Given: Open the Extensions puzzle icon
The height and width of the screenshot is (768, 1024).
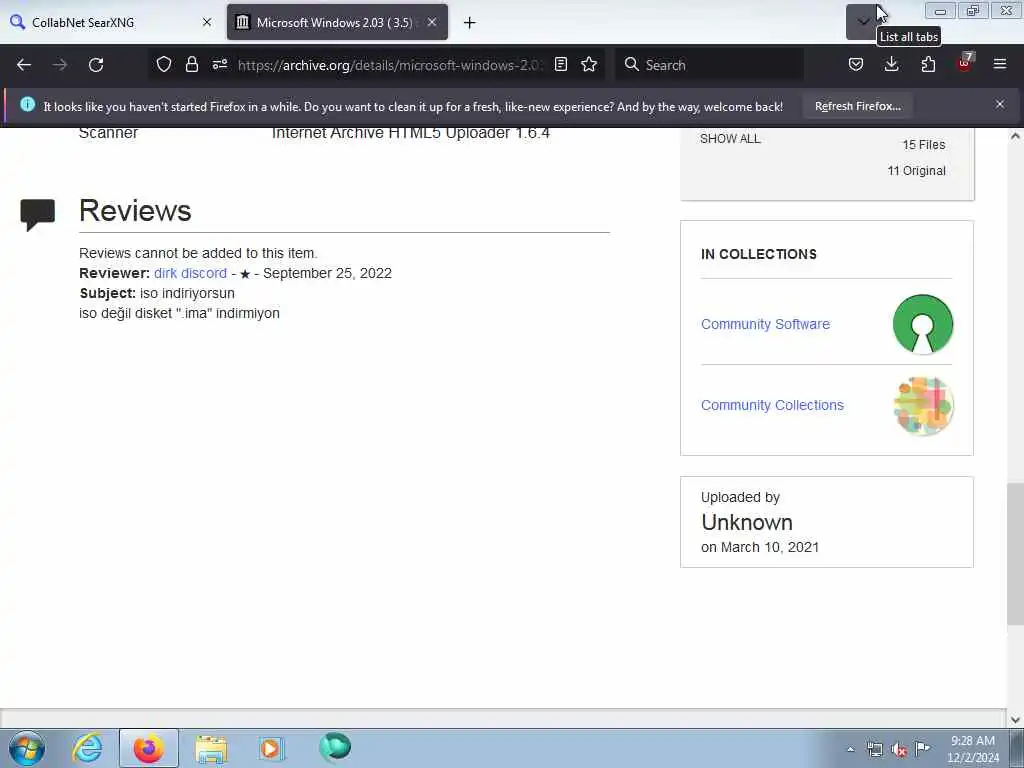Looking at the screenshot, I should coord(928,65).
